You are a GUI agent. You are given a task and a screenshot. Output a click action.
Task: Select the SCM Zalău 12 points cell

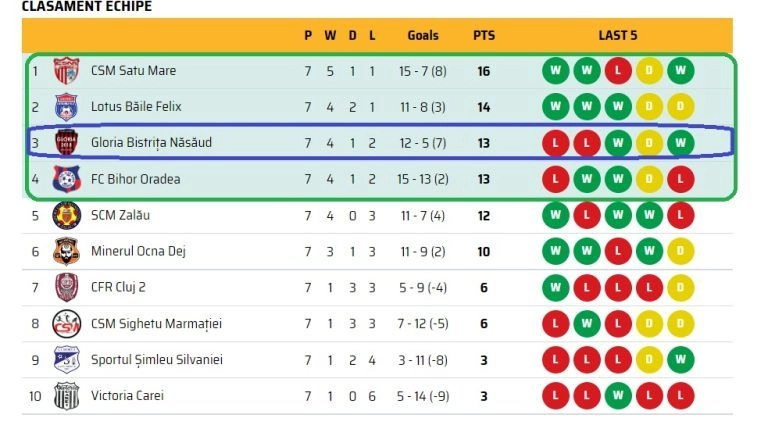click(x=484, y=215)
